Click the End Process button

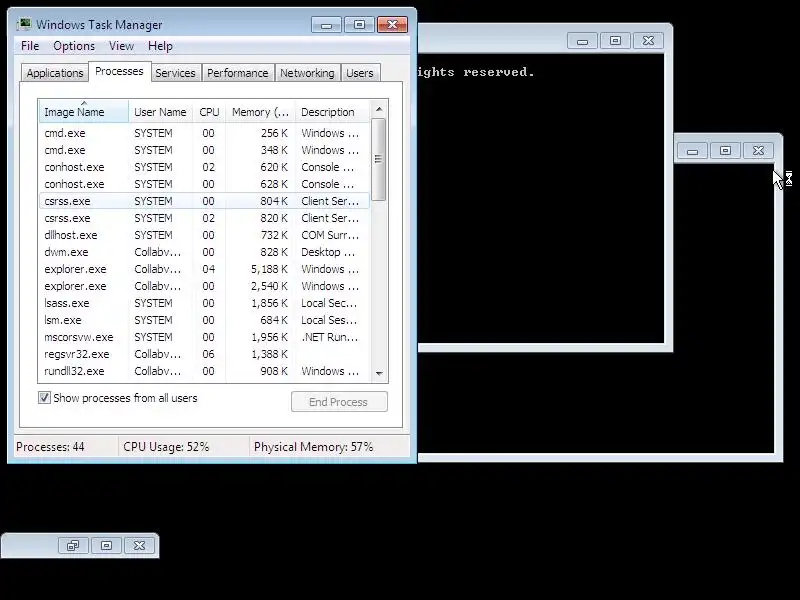pos(339,402)
